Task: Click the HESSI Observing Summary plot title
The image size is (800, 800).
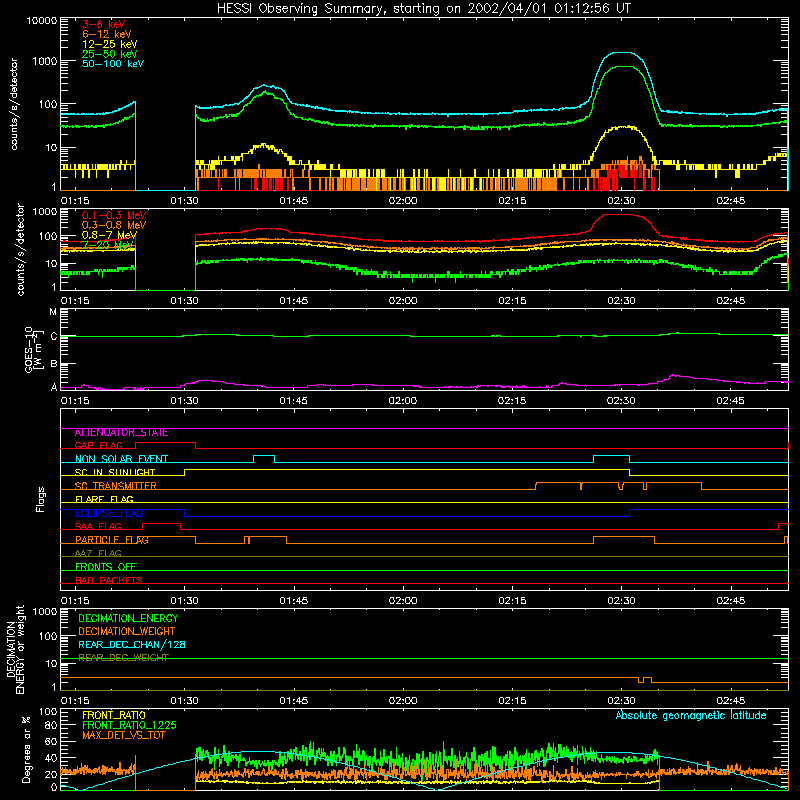Action: point(424,9)
